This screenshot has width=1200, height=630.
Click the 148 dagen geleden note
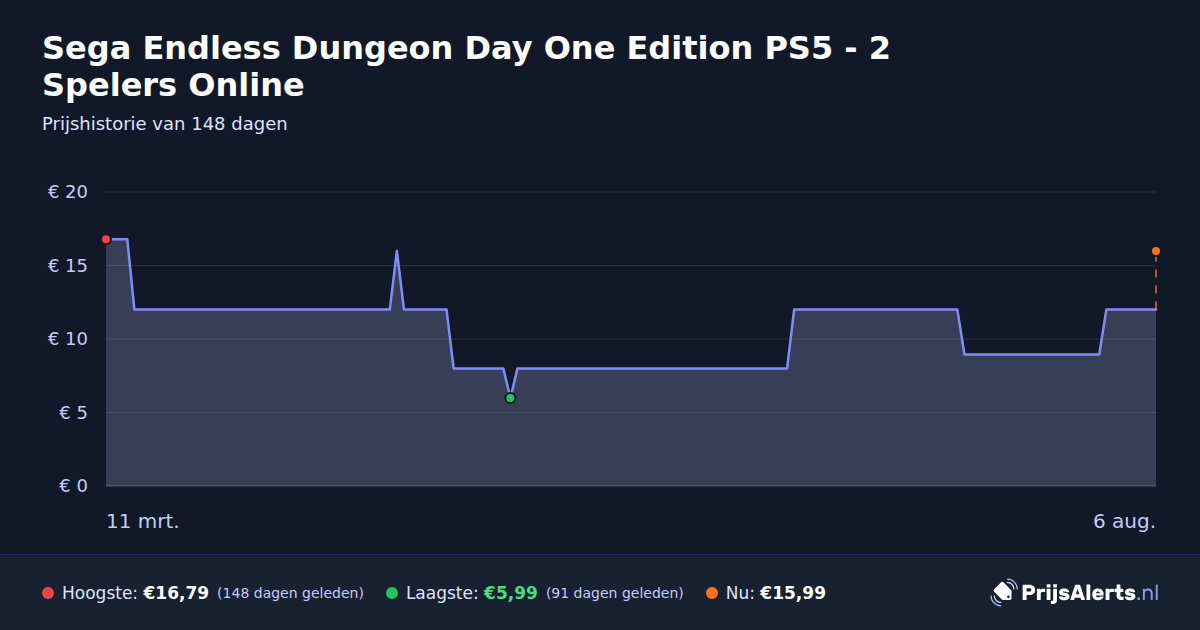click(290, 593)
